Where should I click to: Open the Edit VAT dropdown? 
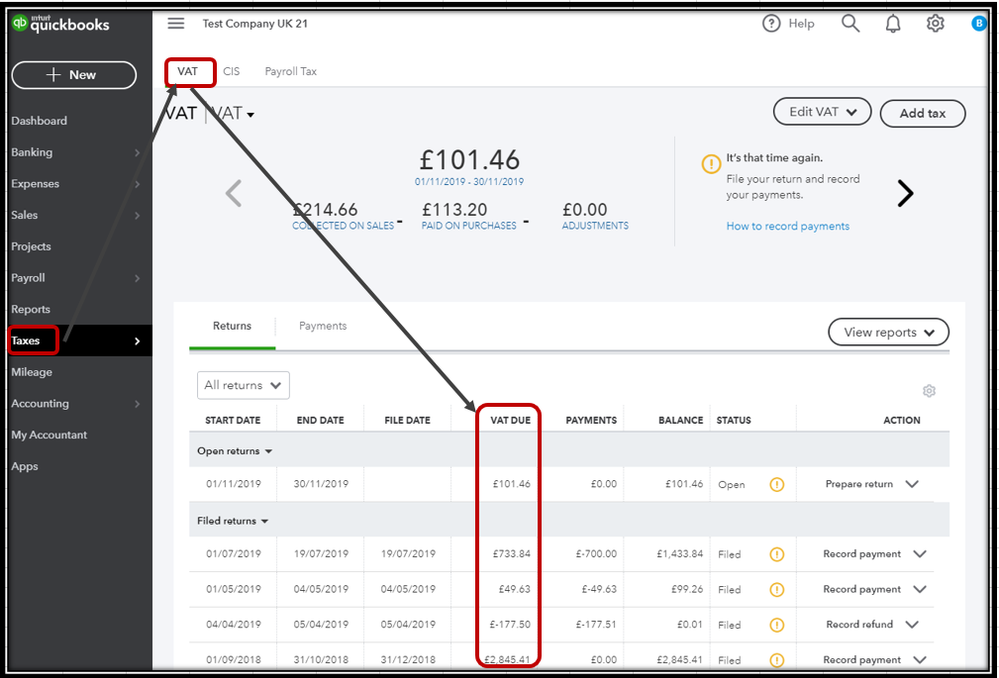(x=822, y=112)
